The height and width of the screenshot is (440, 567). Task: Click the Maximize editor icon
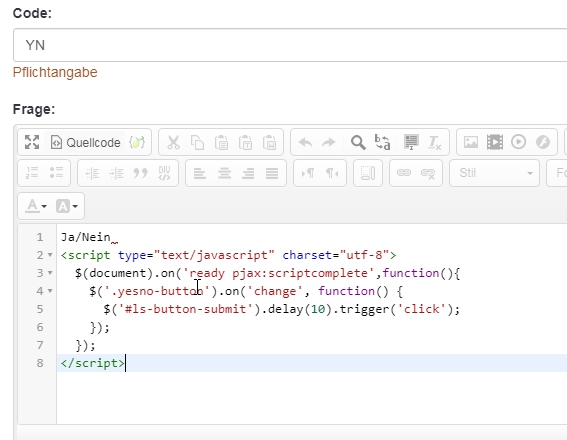[x=32, y=142]
